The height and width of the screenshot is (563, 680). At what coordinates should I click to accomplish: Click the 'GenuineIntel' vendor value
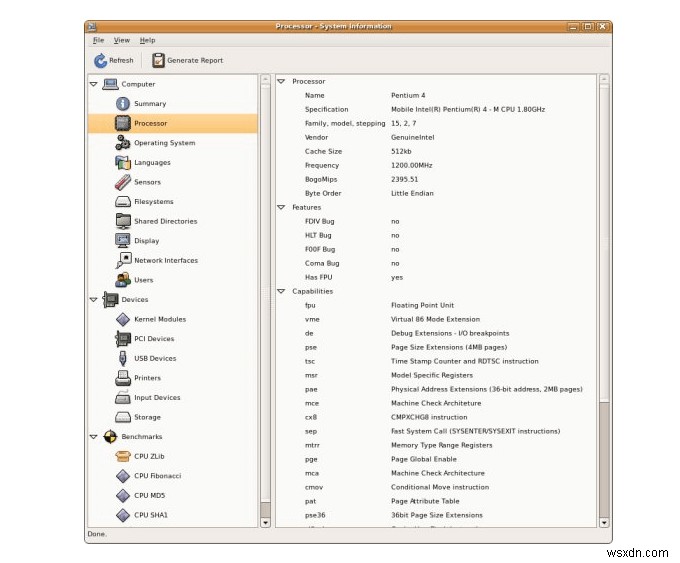click(412, 137)
